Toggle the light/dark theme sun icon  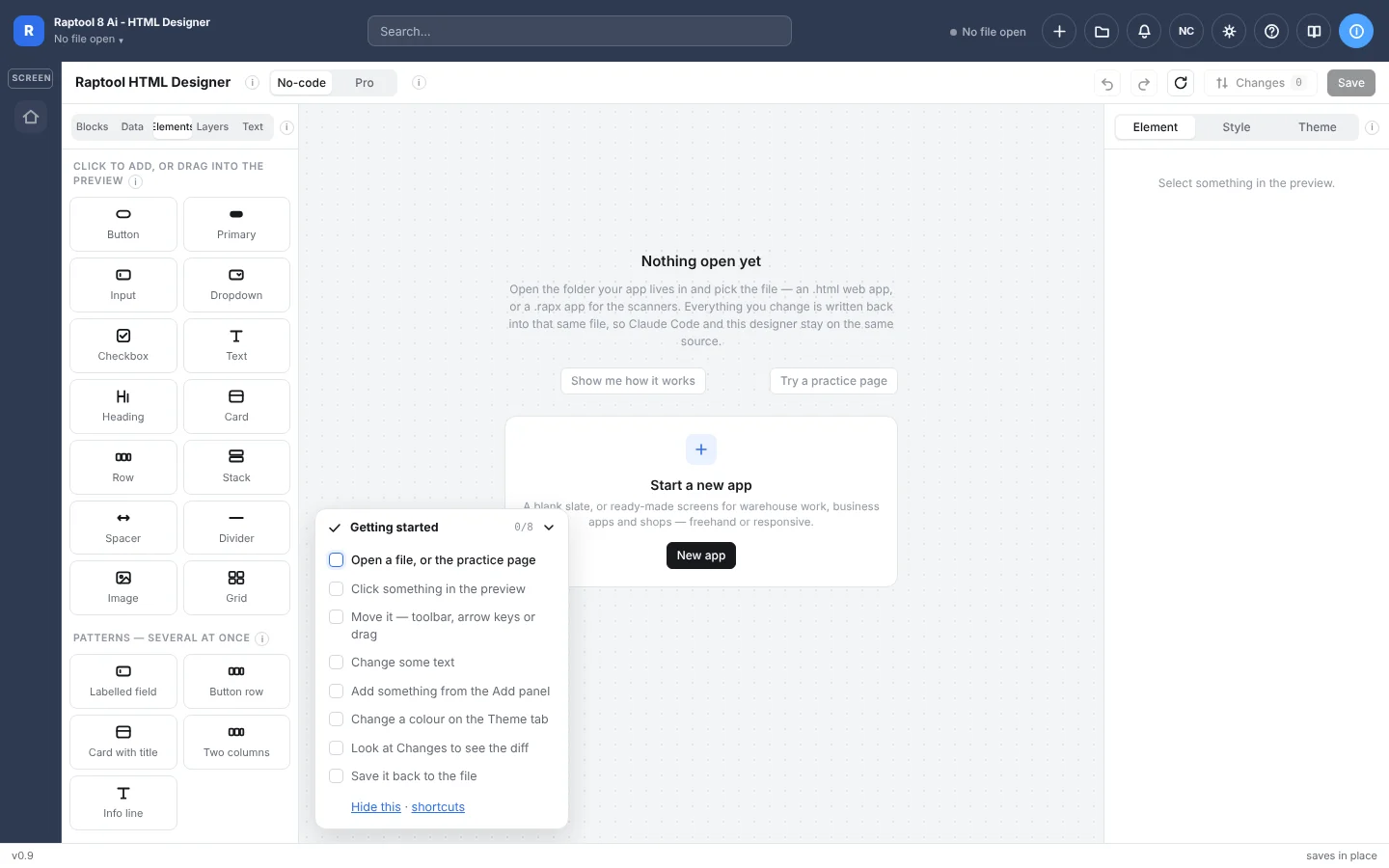pos(1229,31)
